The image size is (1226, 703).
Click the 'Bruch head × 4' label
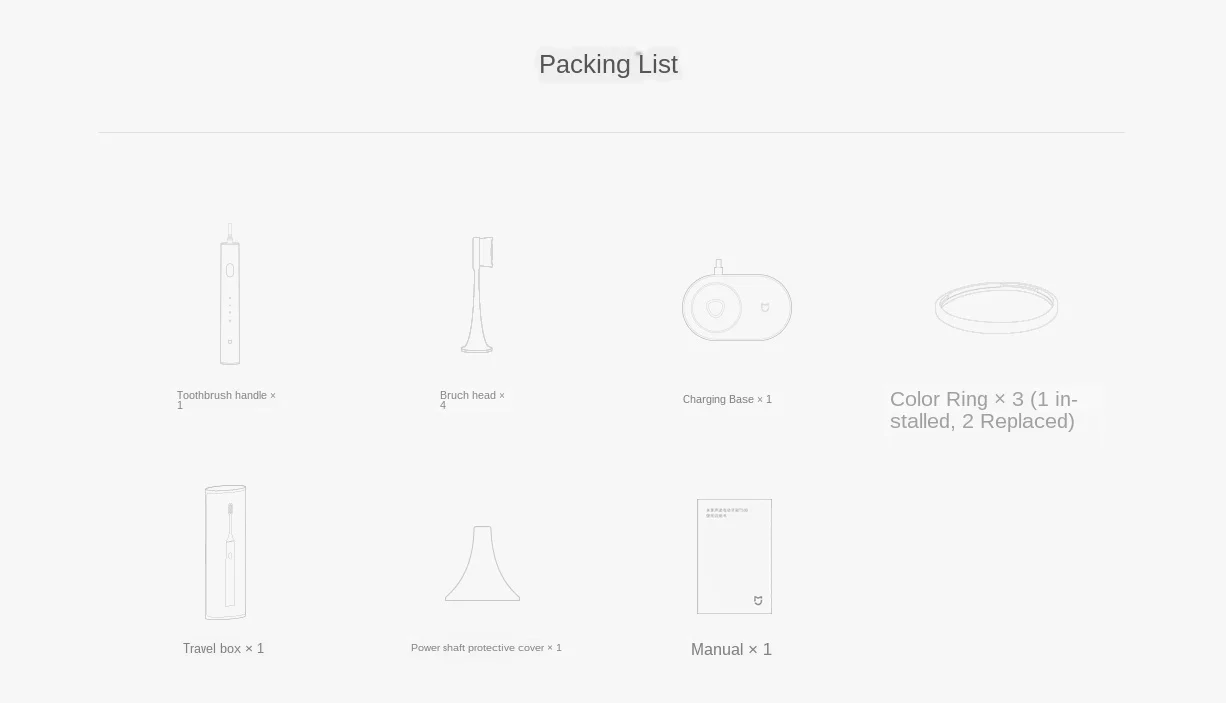(472, 400)
